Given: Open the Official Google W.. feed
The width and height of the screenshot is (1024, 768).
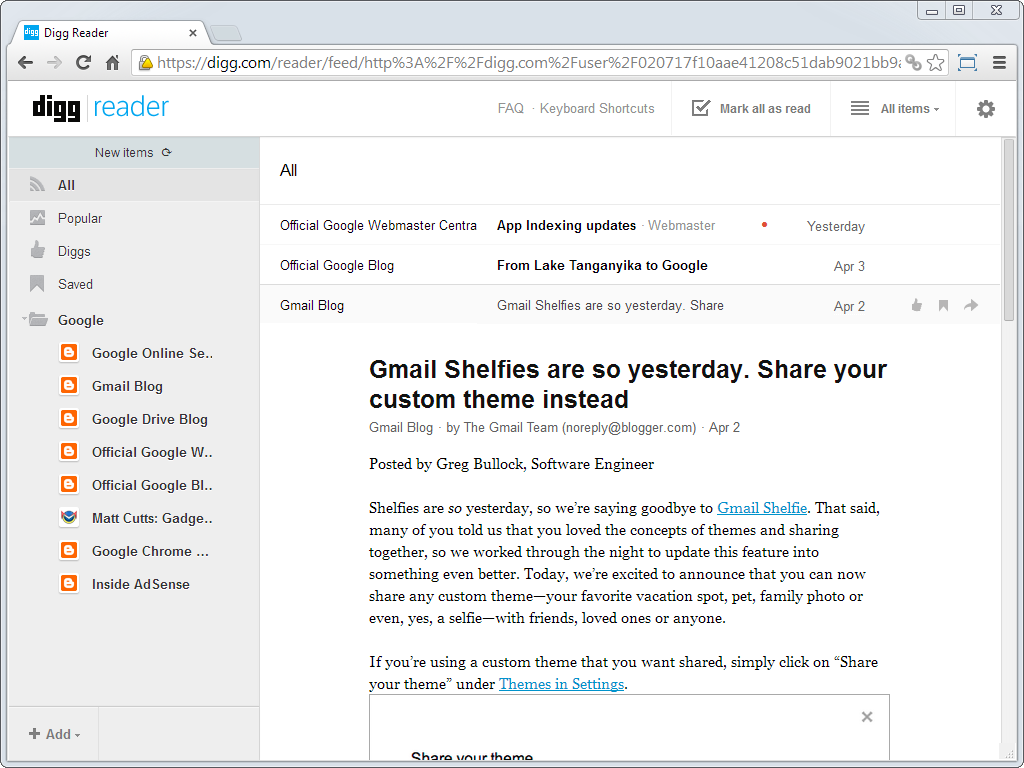Looking at the screenshot, I should (x=152, y=452).
